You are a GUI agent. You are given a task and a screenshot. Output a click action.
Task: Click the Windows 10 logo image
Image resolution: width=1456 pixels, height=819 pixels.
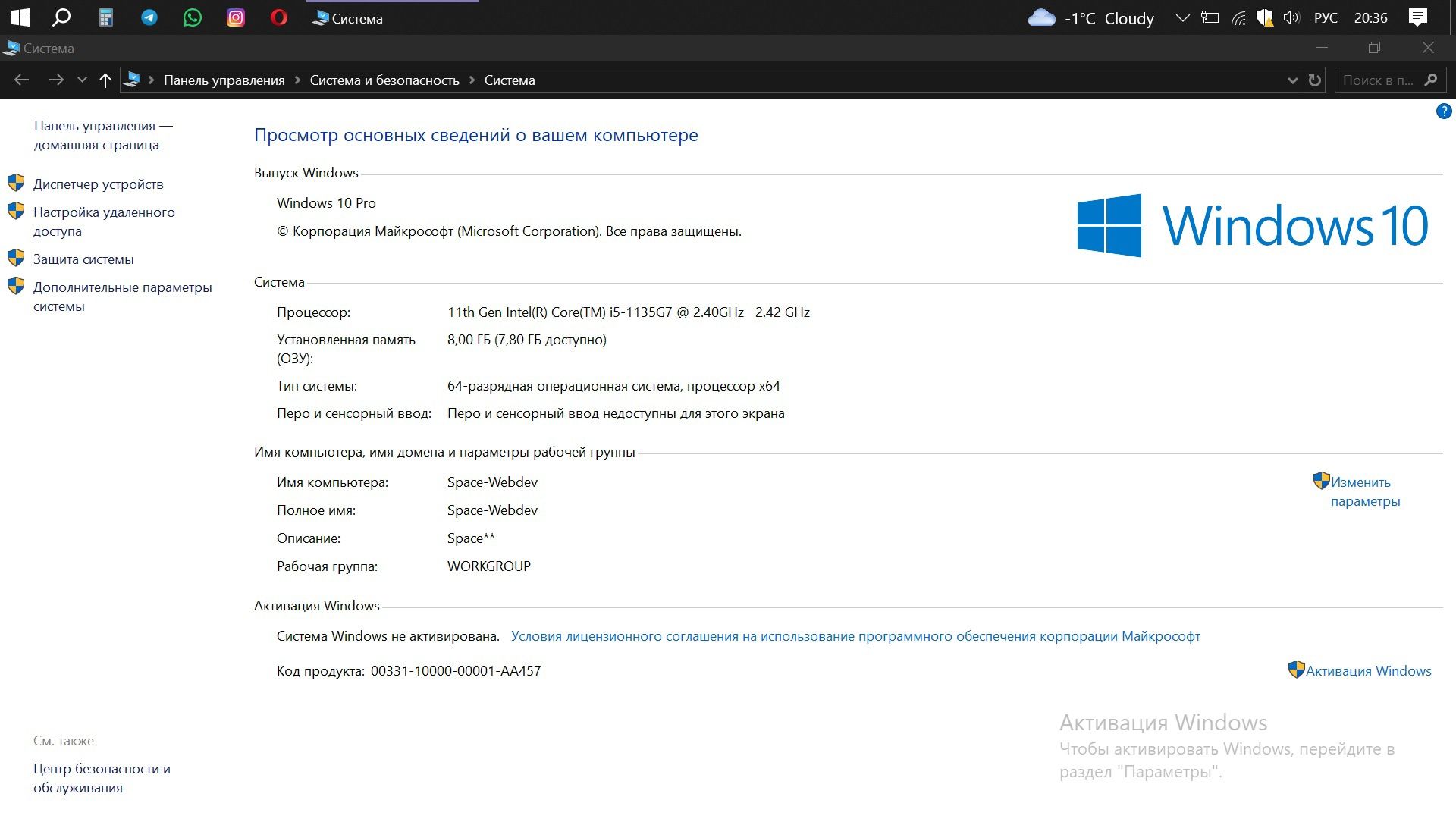[1253, 225]
